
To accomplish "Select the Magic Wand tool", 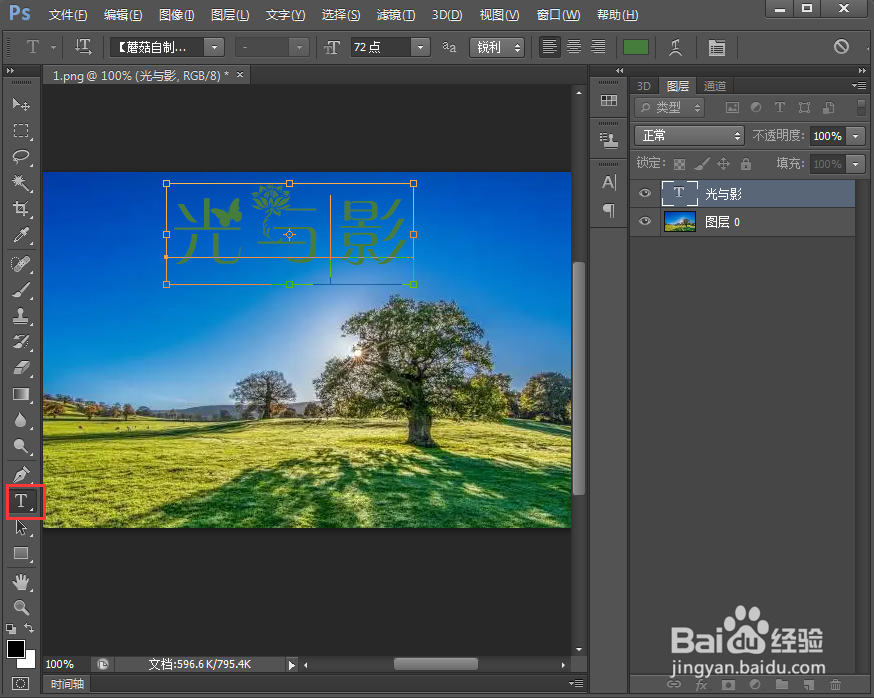I will 21,182.
